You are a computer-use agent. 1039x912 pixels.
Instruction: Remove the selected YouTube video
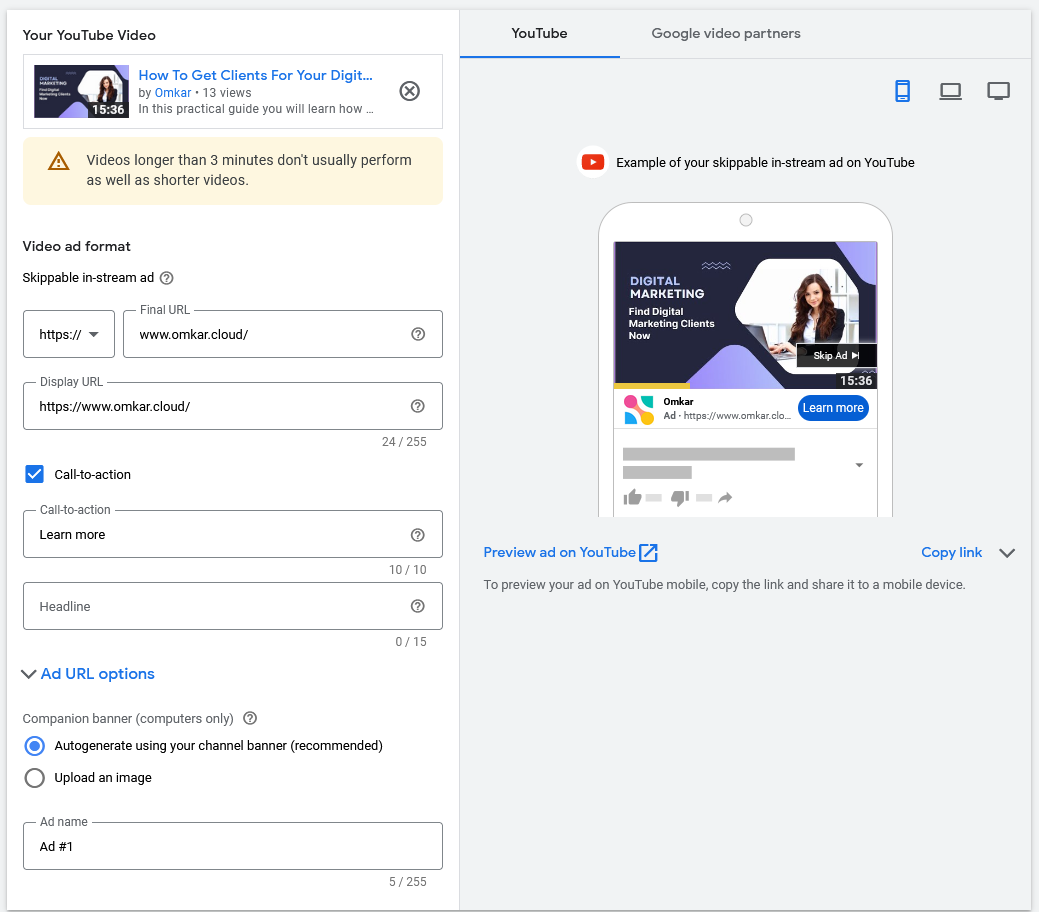(410, 91)
